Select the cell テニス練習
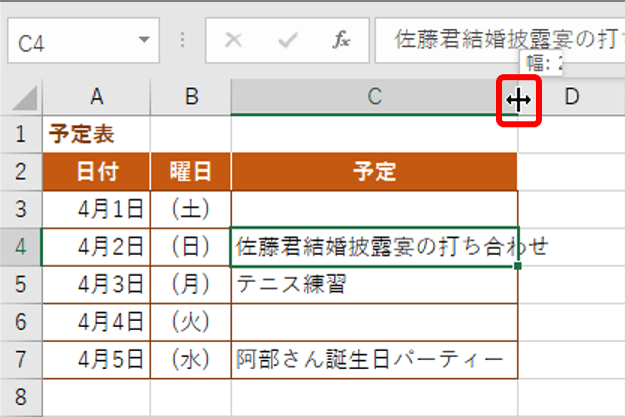Image resolution: width=625 pixels, height=417 pixels. (x=374, y=284)
